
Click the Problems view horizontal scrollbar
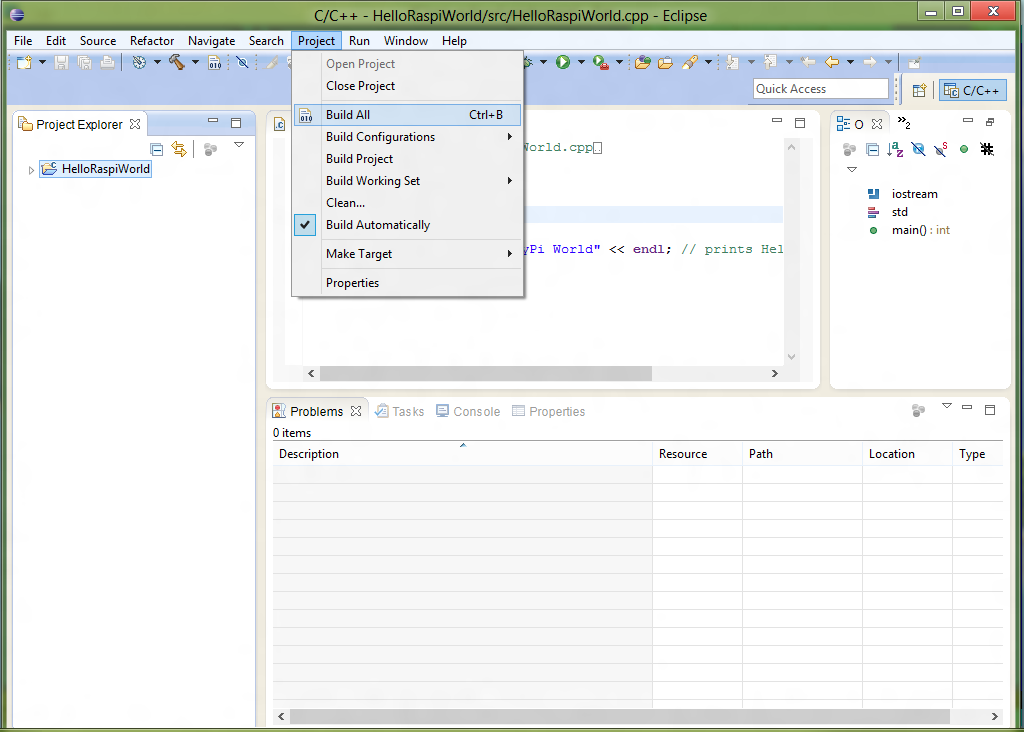tap(620, 716)
